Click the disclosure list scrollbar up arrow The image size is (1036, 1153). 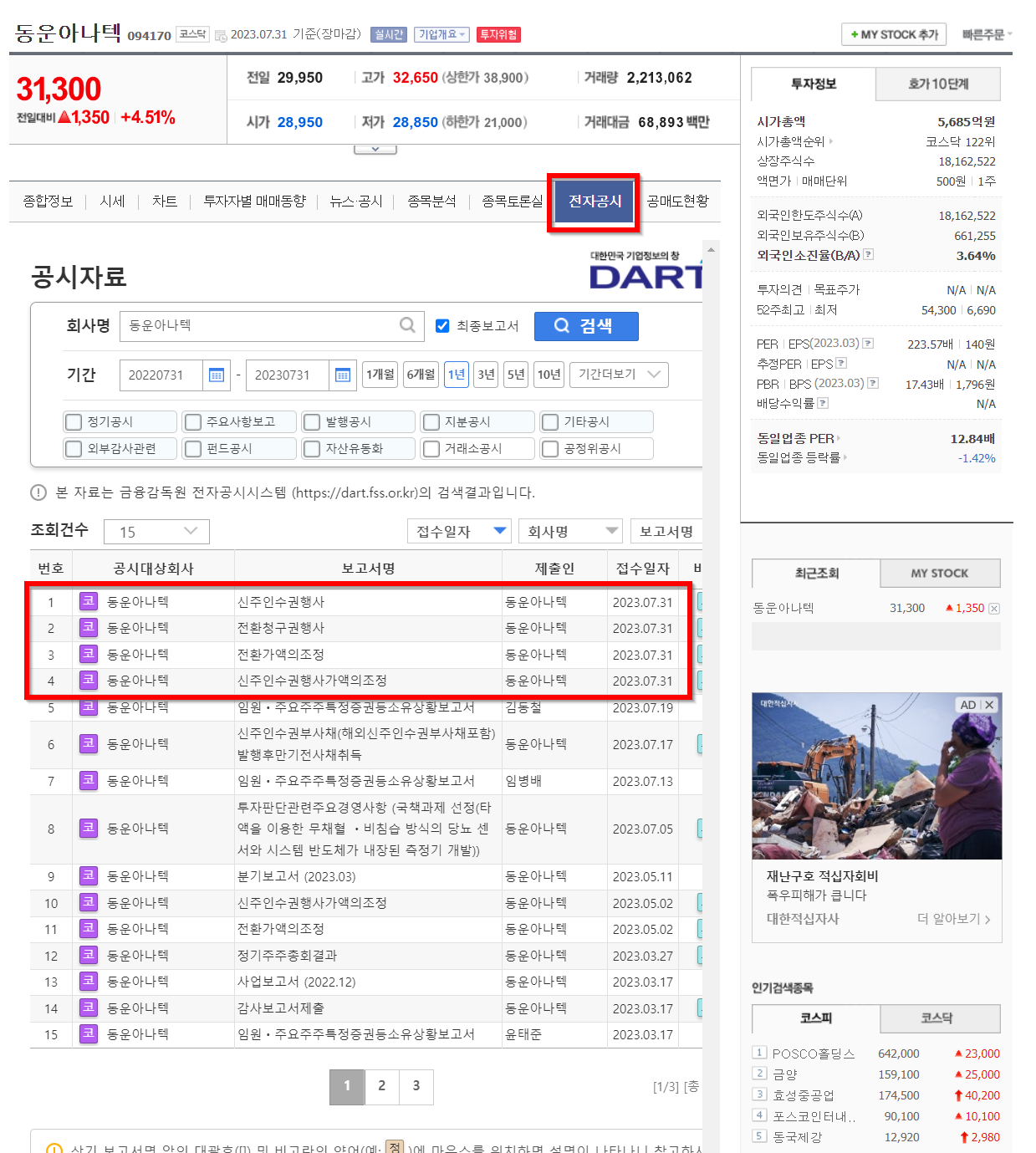pos(711,249)
